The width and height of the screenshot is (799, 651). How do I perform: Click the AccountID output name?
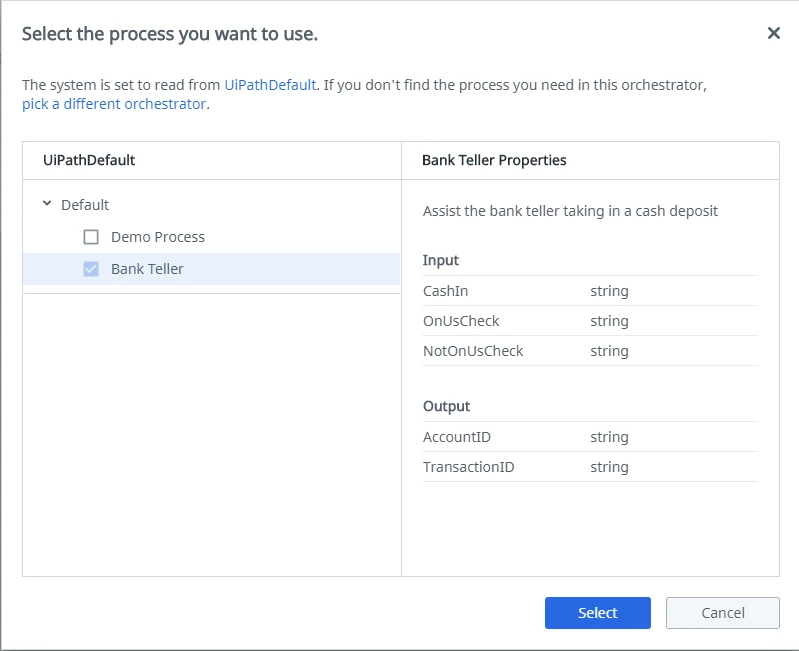tap(457, 437)
